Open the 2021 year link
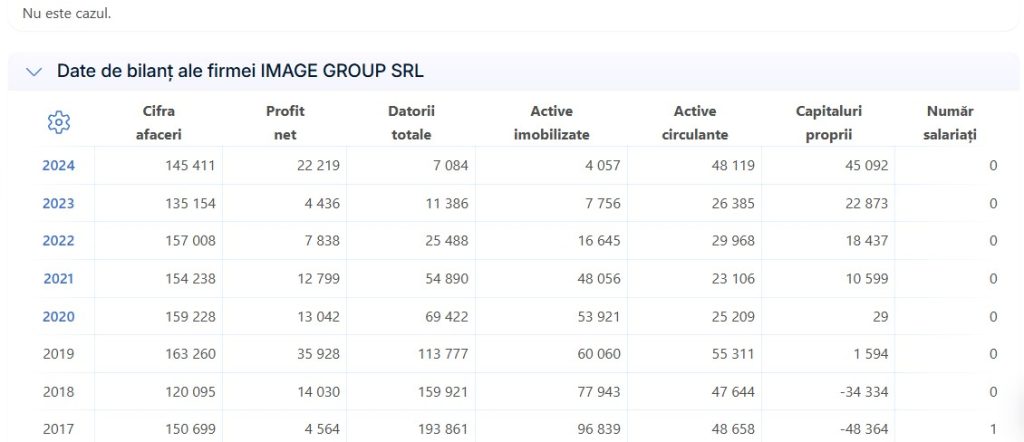 [59, 279]
